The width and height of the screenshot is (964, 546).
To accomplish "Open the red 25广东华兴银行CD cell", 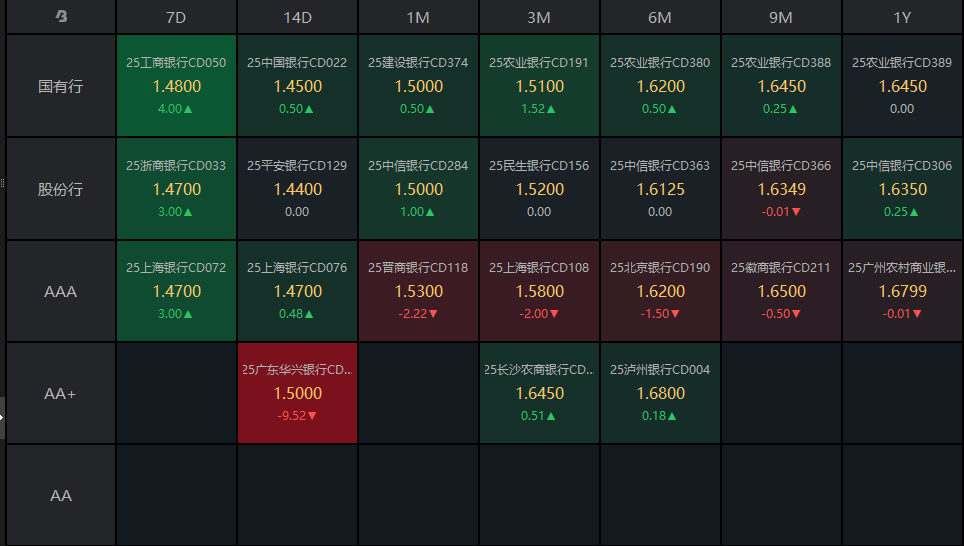I will click(x=297, y=393).
